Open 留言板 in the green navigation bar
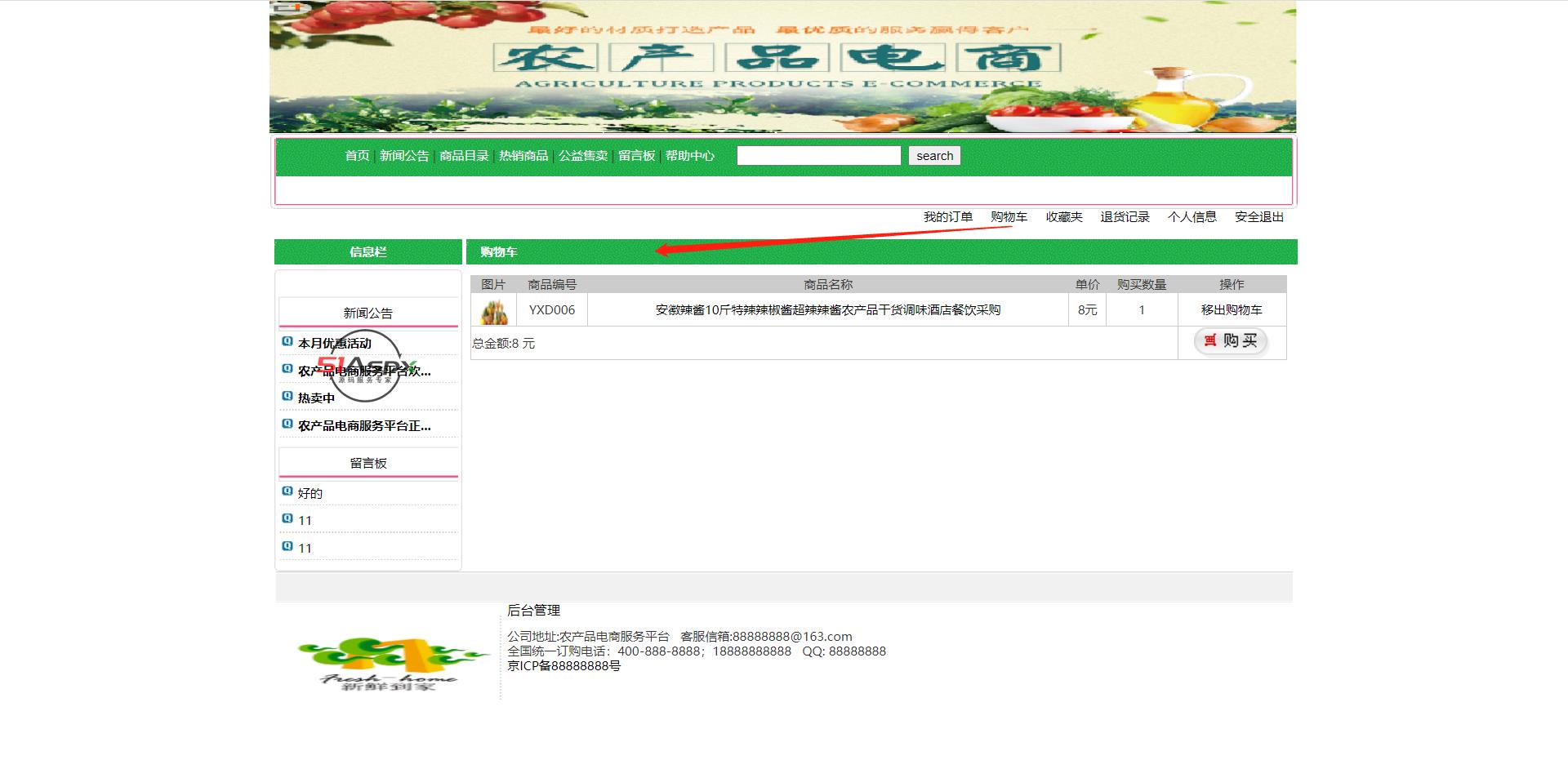Screen dimensions: 1568x769 637,156
